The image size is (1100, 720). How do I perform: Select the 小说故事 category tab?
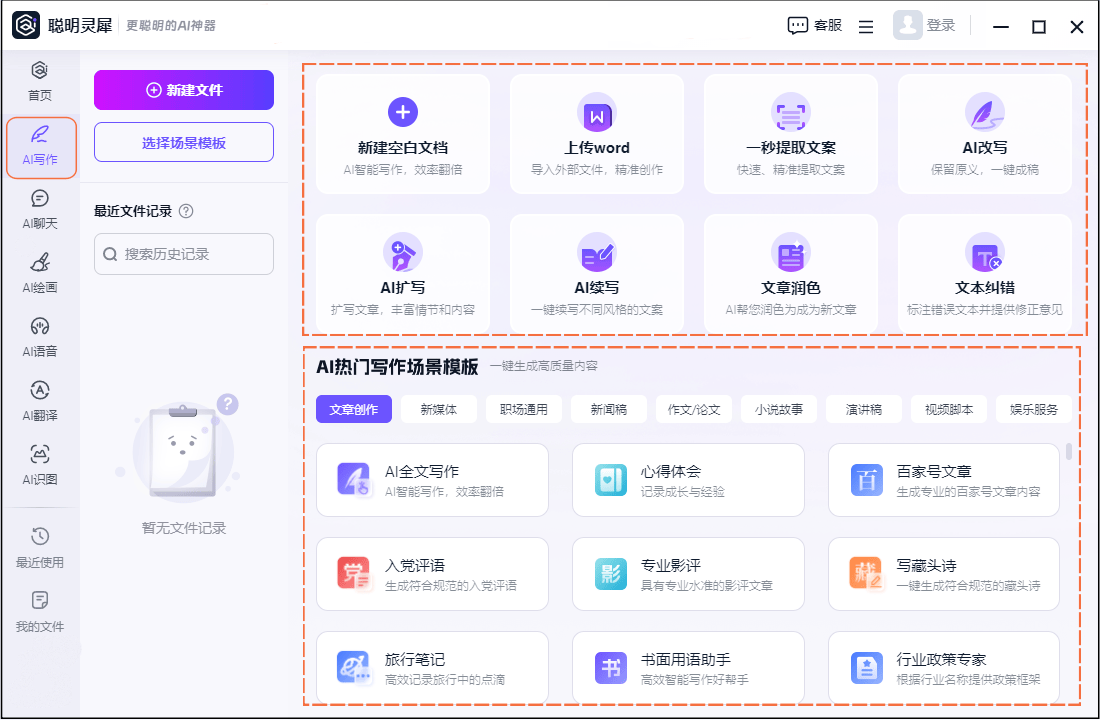click(779, 409)
